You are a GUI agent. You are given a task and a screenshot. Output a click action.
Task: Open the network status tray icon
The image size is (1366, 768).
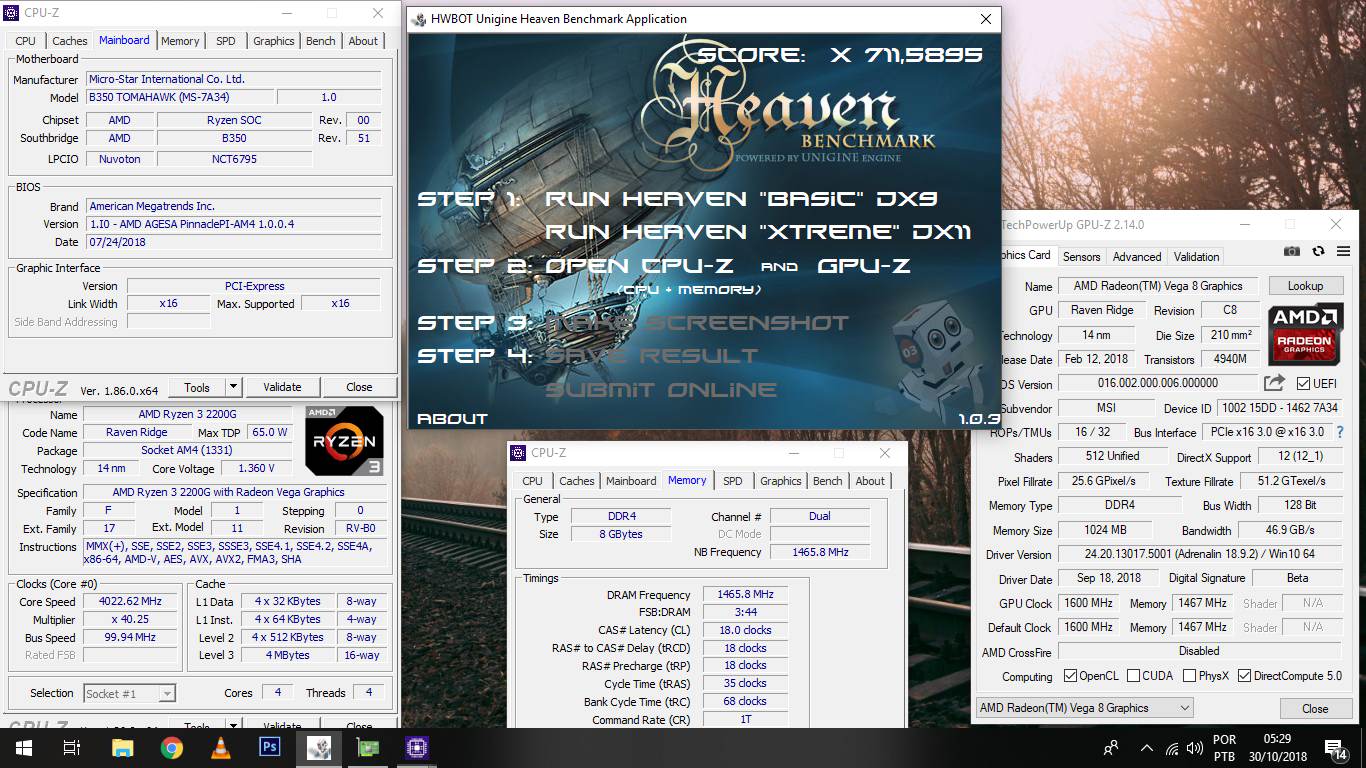click(x=1172, y=748)
